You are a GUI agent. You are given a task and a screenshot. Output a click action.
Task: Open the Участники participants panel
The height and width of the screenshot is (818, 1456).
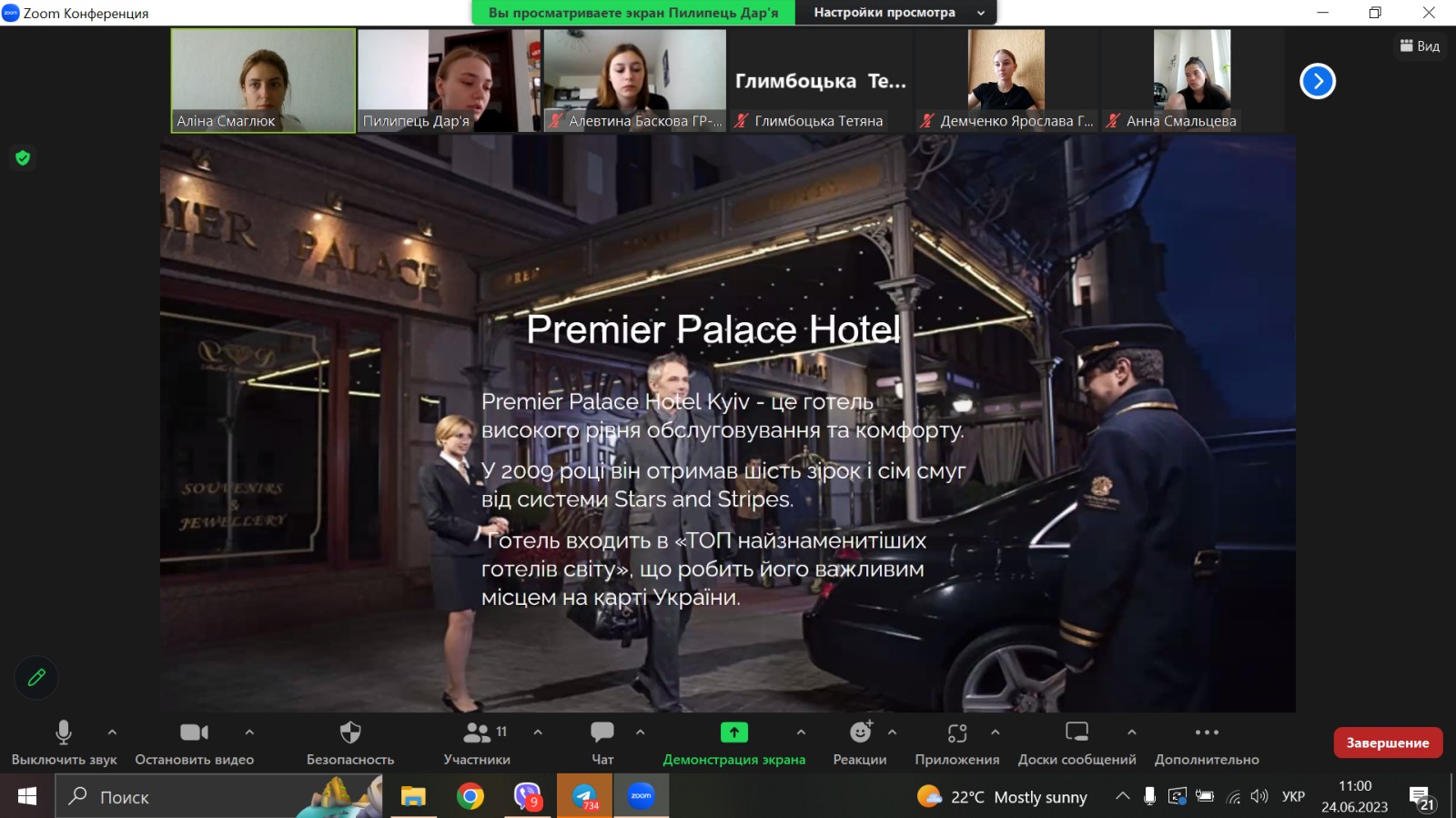(477, 742)
